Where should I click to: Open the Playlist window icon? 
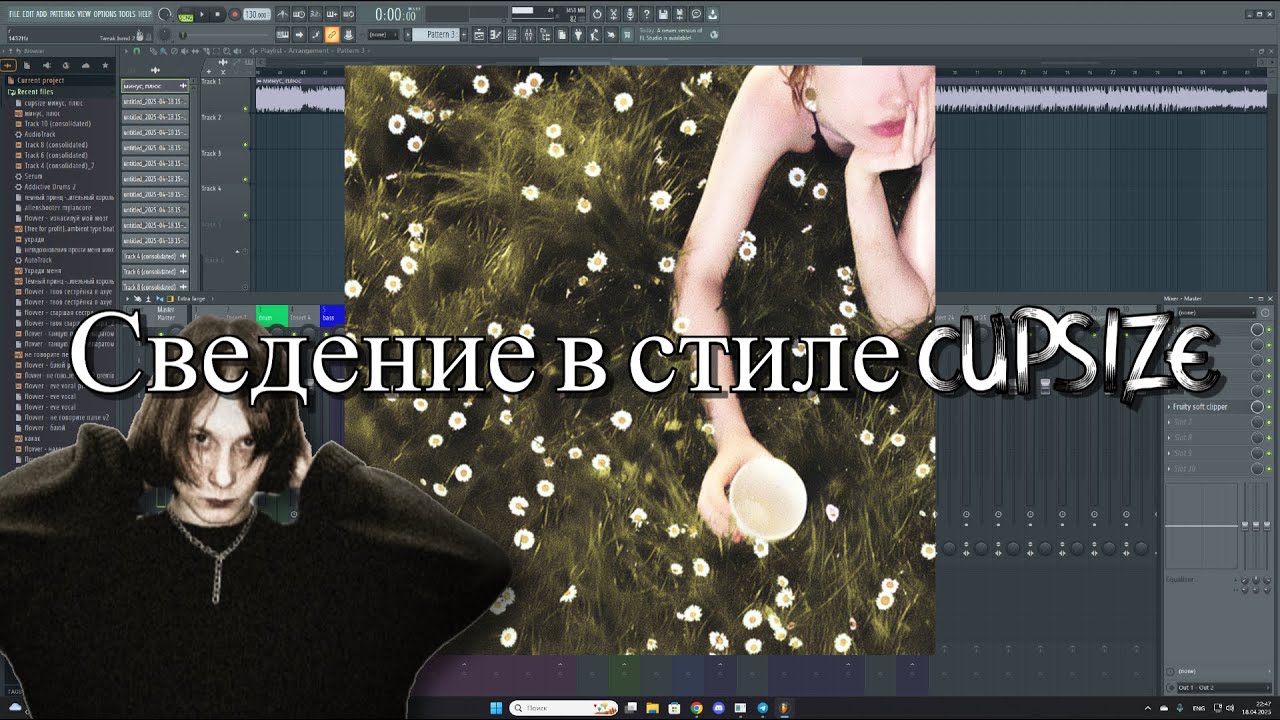(479, 35)
